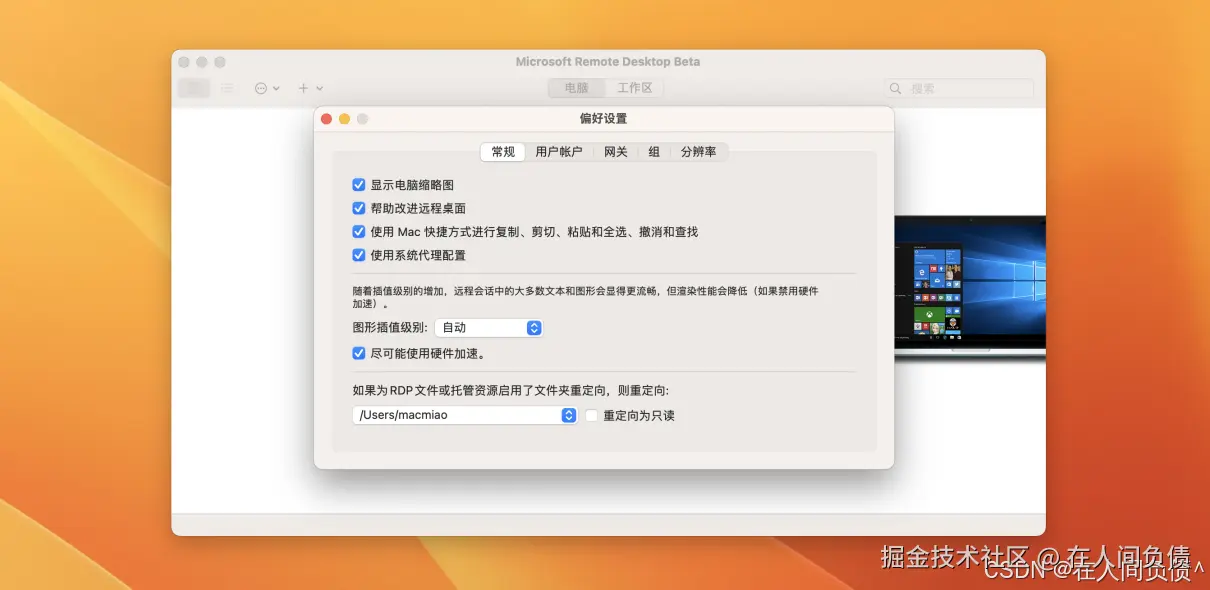Switch to the 用户帐户 tab

coord(559,152)
